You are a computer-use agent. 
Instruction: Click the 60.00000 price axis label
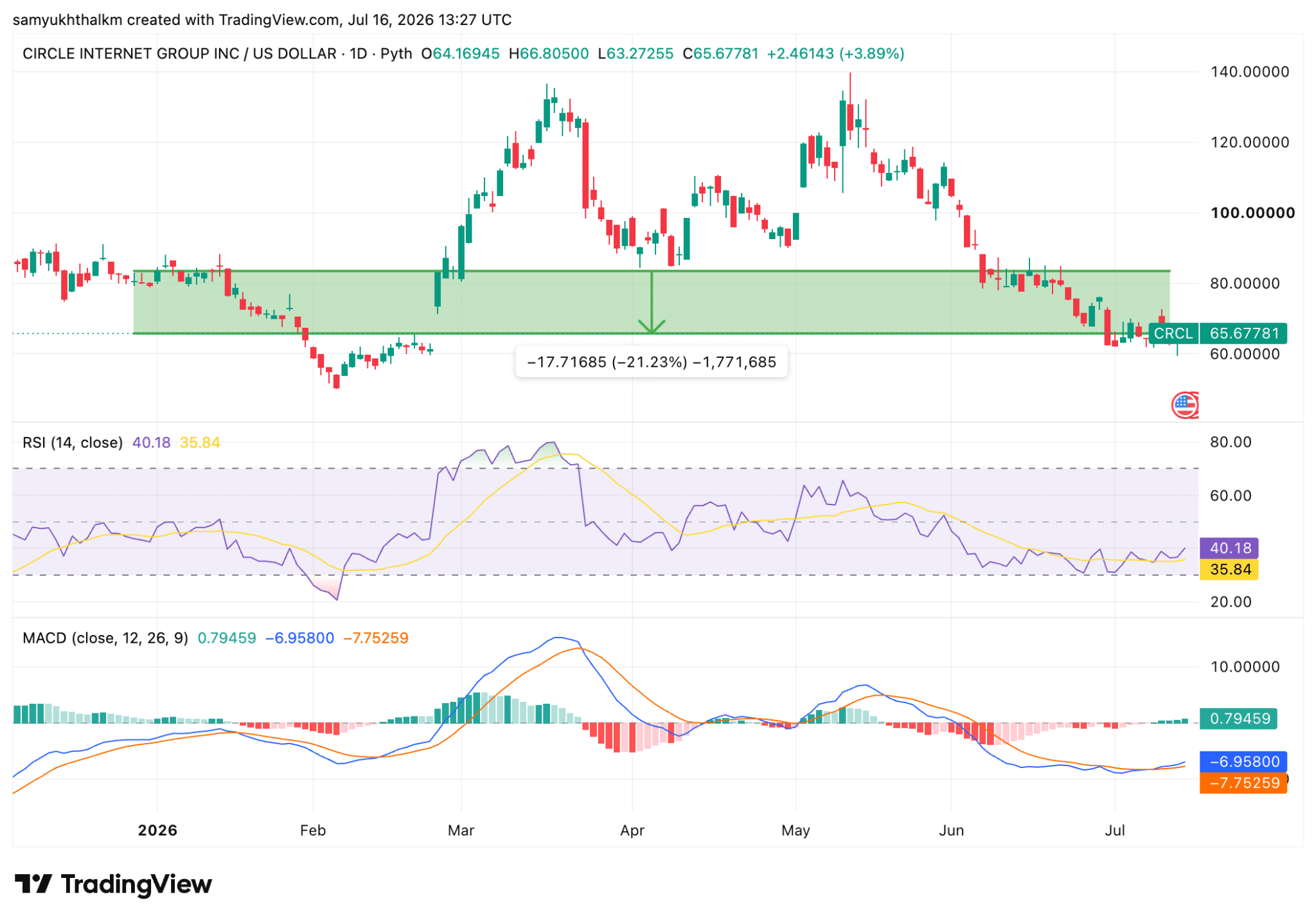click(x=1245, y=354)
